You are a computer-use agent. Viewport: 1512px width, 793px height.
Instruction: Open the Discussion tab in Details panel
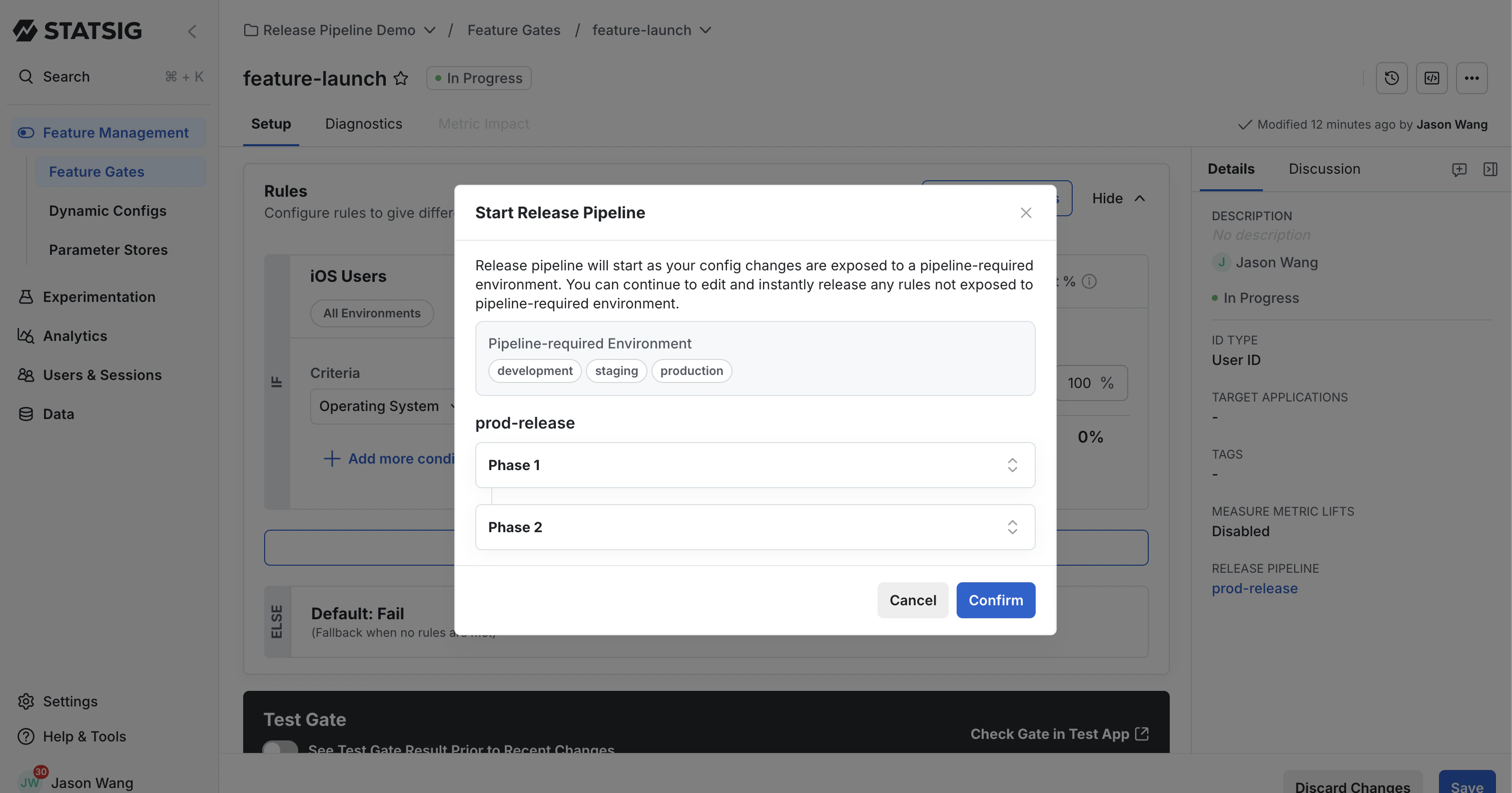coord(1324,169)
